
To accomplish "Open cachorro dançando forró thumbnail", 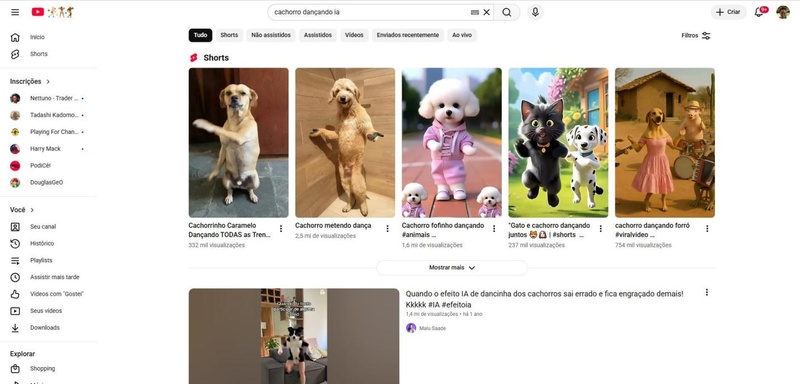I will [665, 143].
